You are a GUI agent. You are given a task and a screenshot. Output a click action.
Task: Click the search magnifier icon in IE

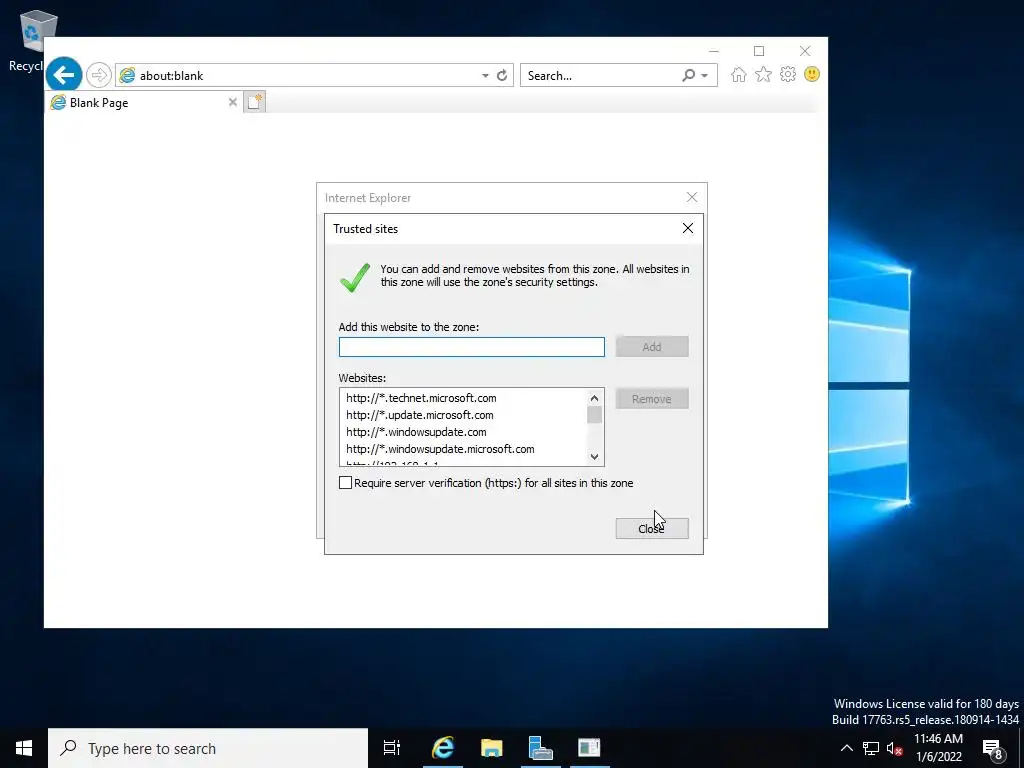coord(688,76)
